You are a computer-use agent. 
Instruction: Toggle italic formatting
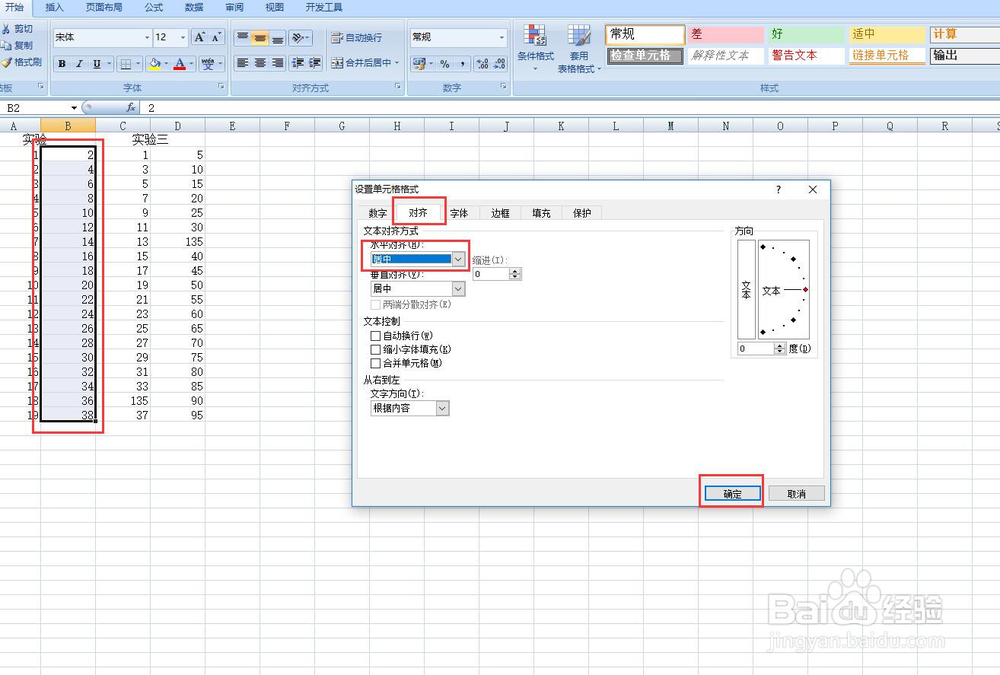(x=79, y=64)
